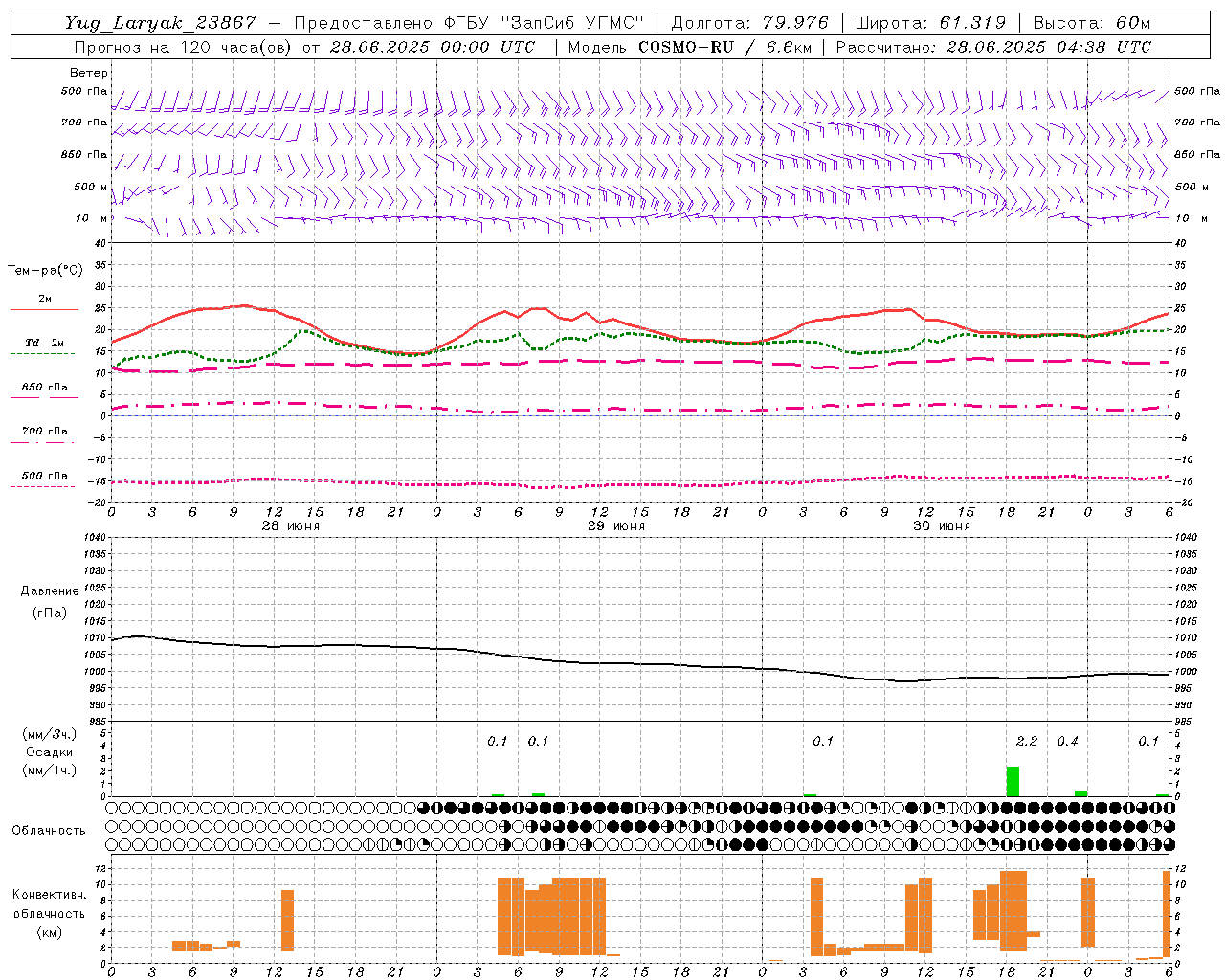The width and height of the screenshot is (1225, 980).
Task: Click the Тем-ра(°C) panel label
Action: tap(45, 271)
